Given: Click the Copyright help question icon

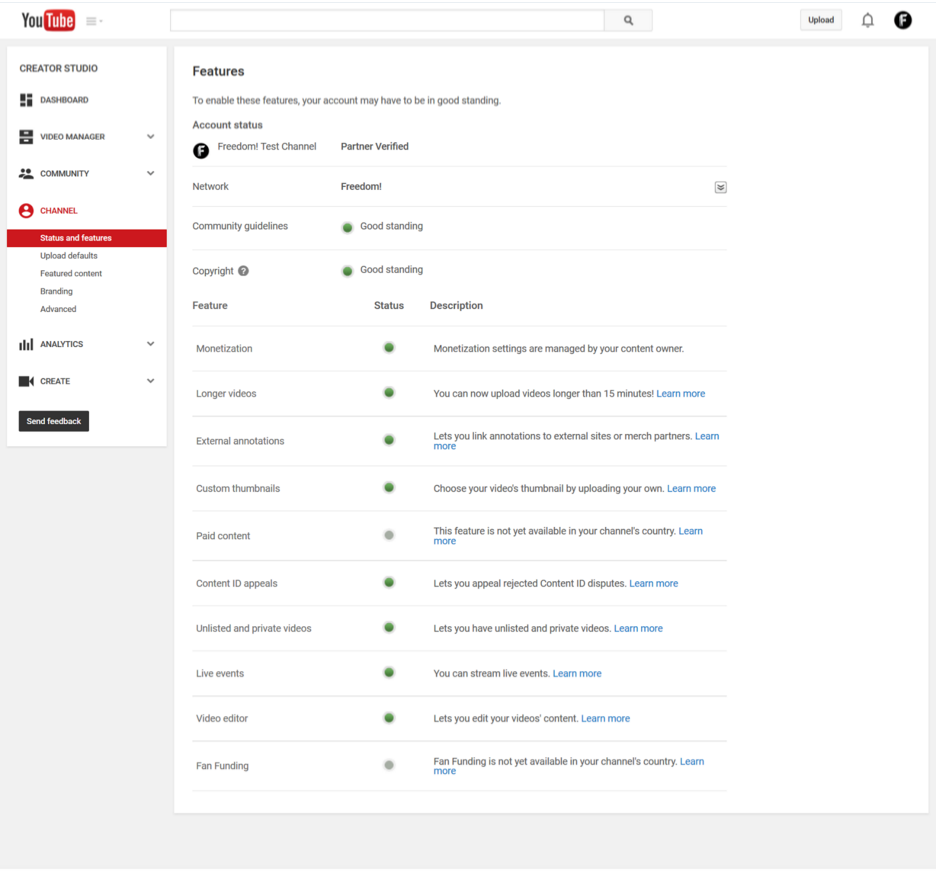Looking at the screenshot, I should pos(244,271).
